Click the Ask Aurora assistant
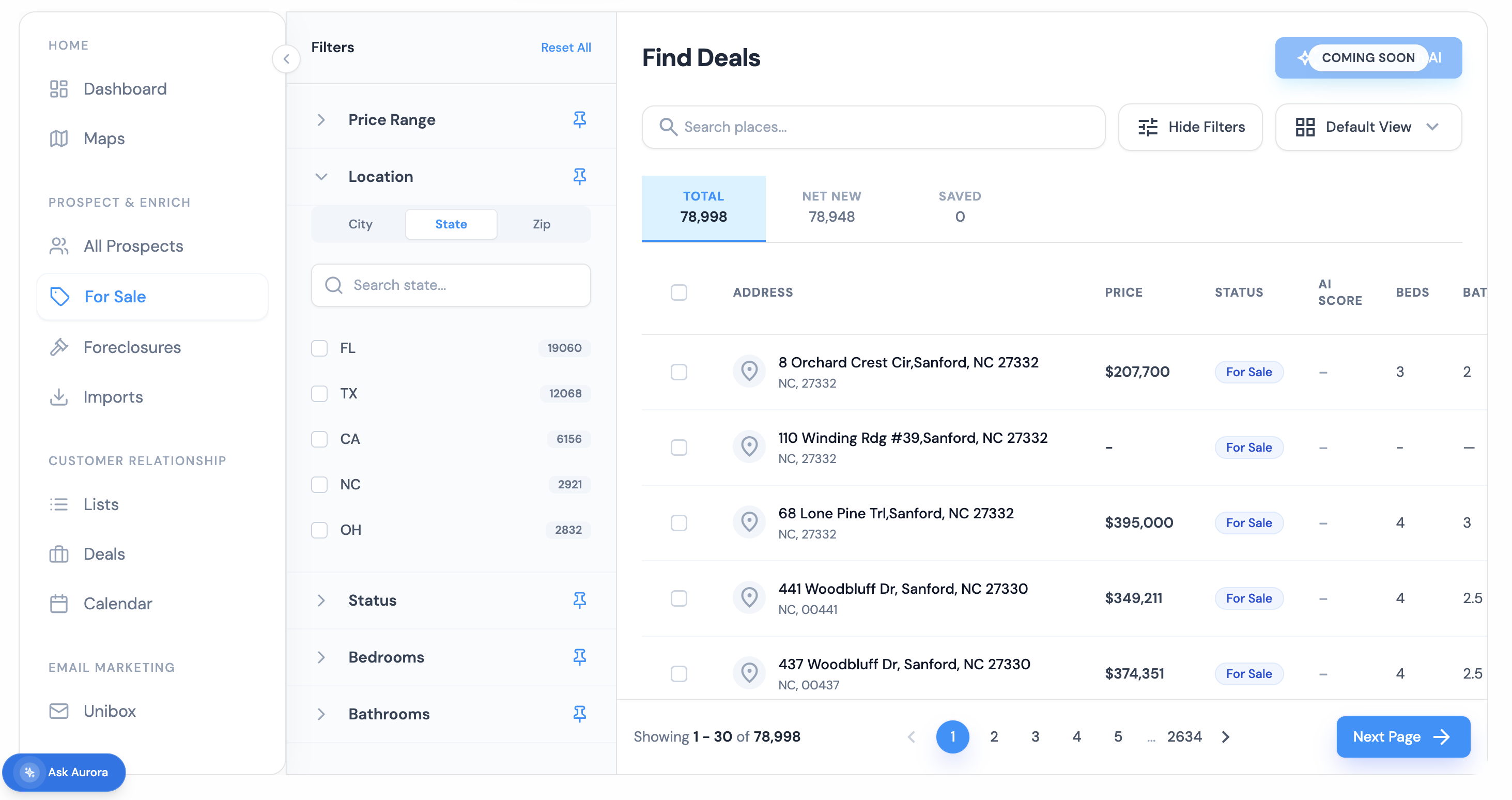The width and height of the screenshot is (1512, 800). point(64,773)
